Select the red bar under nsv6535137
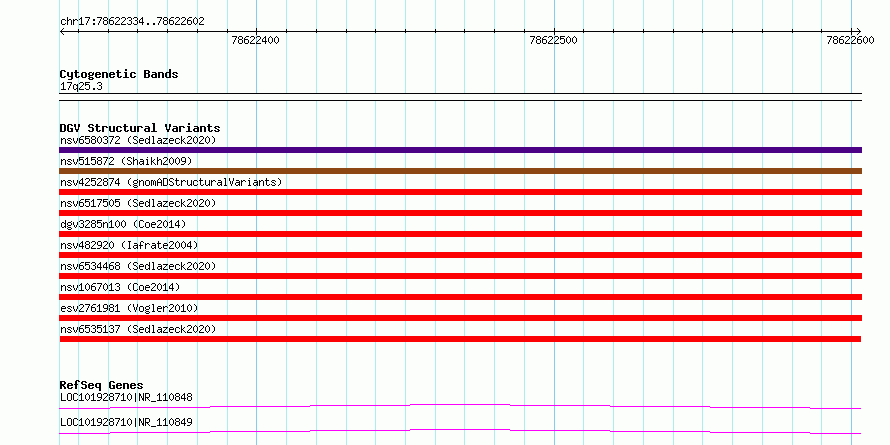Viewport: 890px width, 445px height. point(460,339)
